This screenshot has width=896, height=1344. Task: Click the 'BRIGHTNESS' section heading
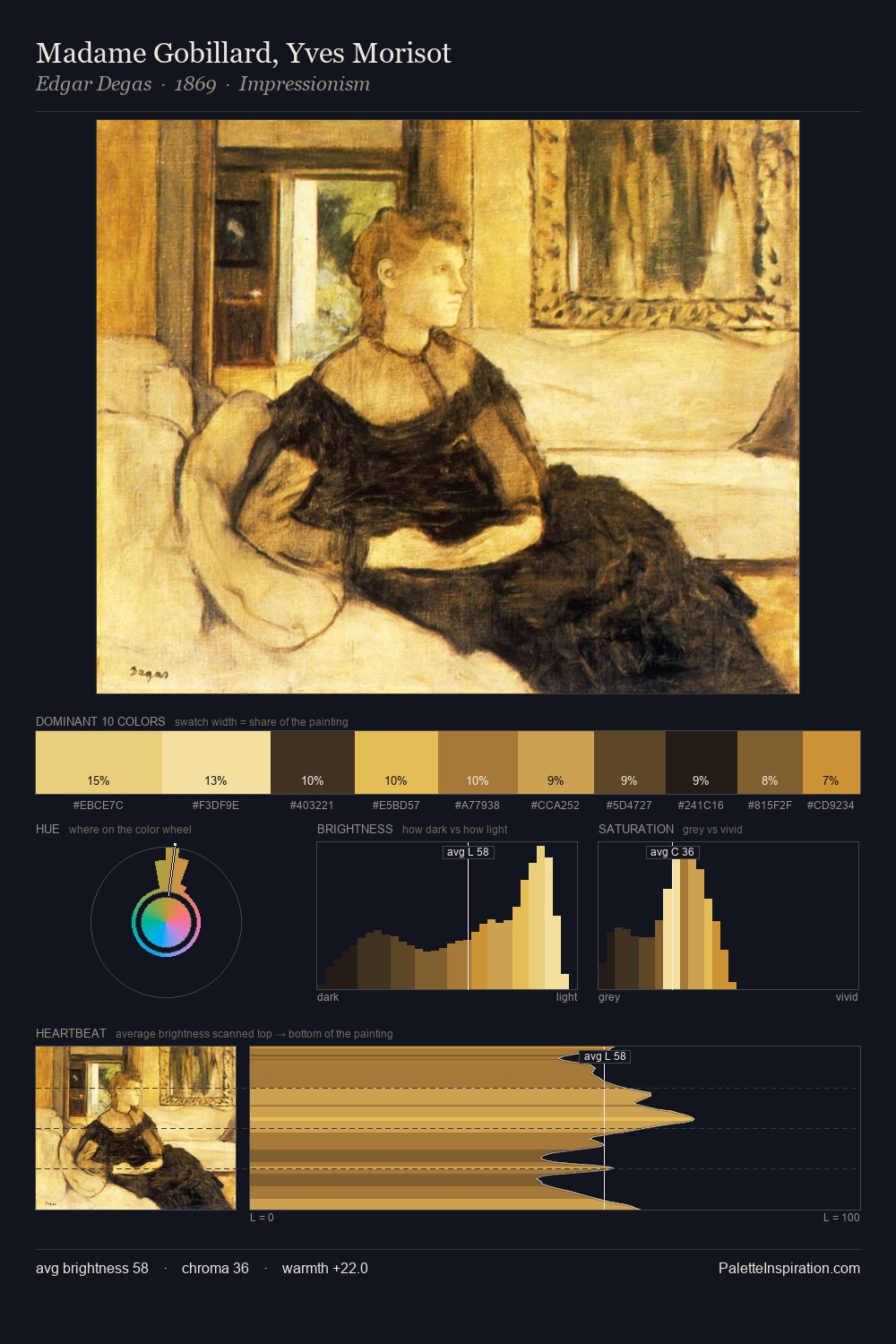point(355,829)
